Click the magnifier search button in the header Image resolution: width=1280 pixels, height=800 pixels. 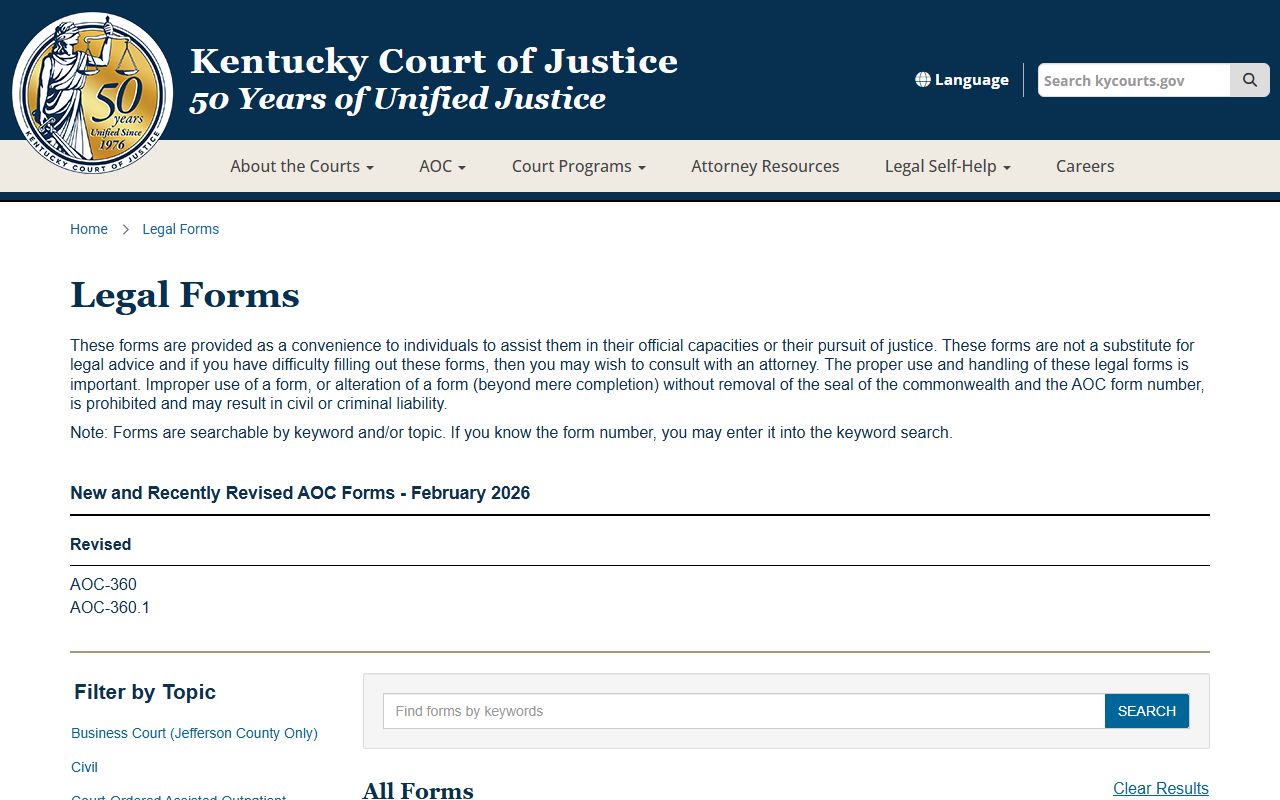coord(1250,80)
